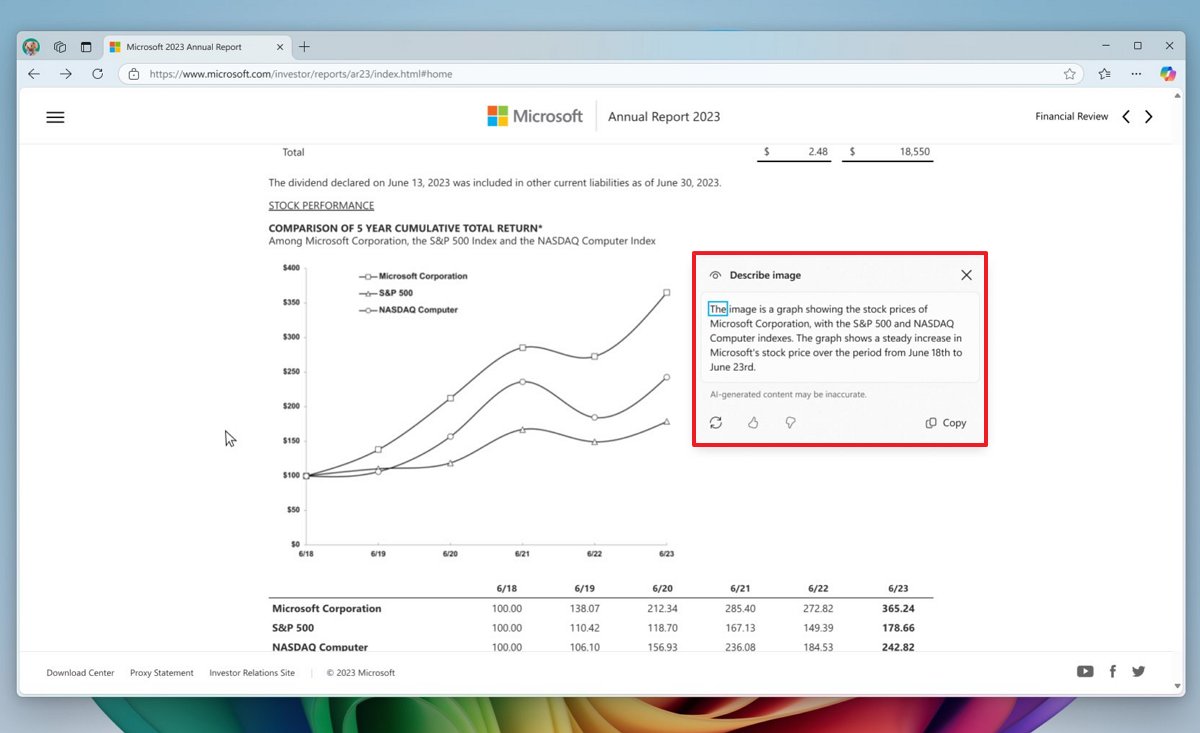Click the Microsoft logo in the header
The image size is (1200, 733).
[x=535, y=116]
